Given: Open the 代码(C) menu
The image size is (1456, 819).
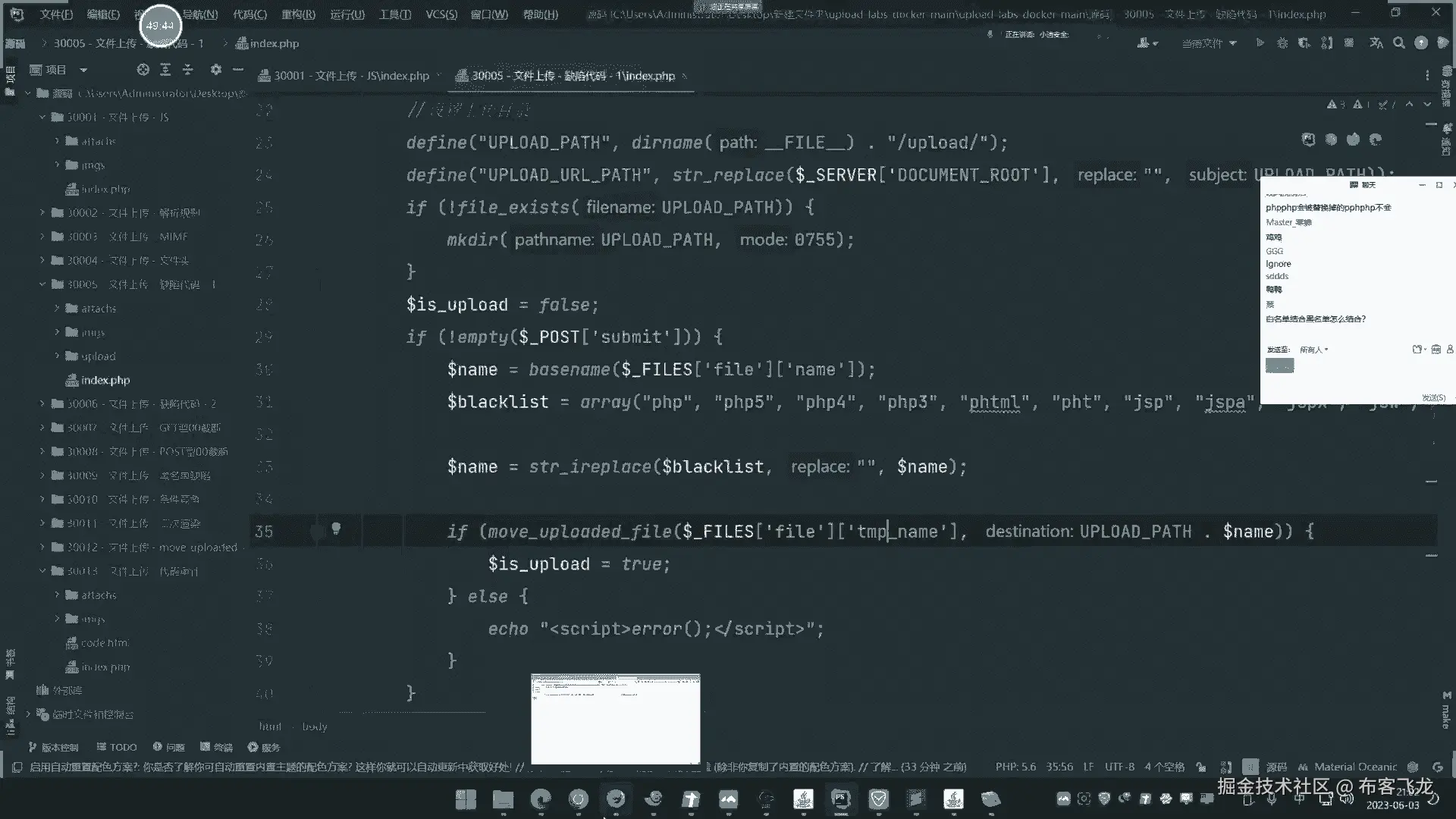Looking at the screenshot, I should click(249, 14).
